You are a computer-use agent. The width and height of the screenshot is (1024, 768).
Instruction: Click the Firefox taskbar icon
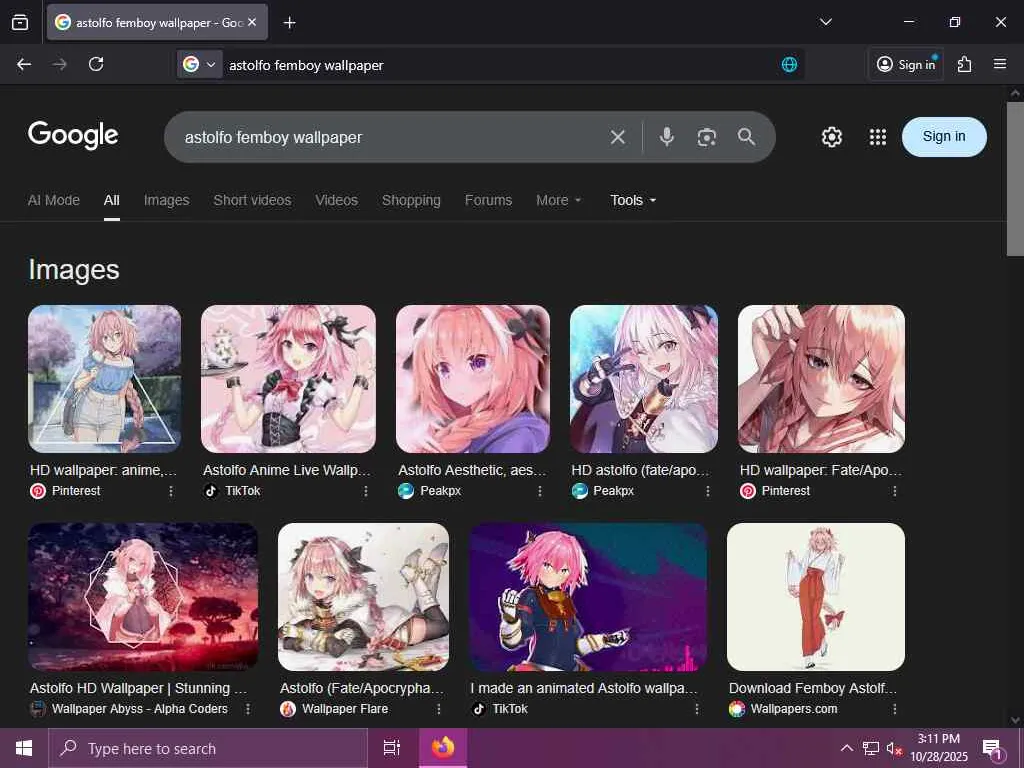442,748
